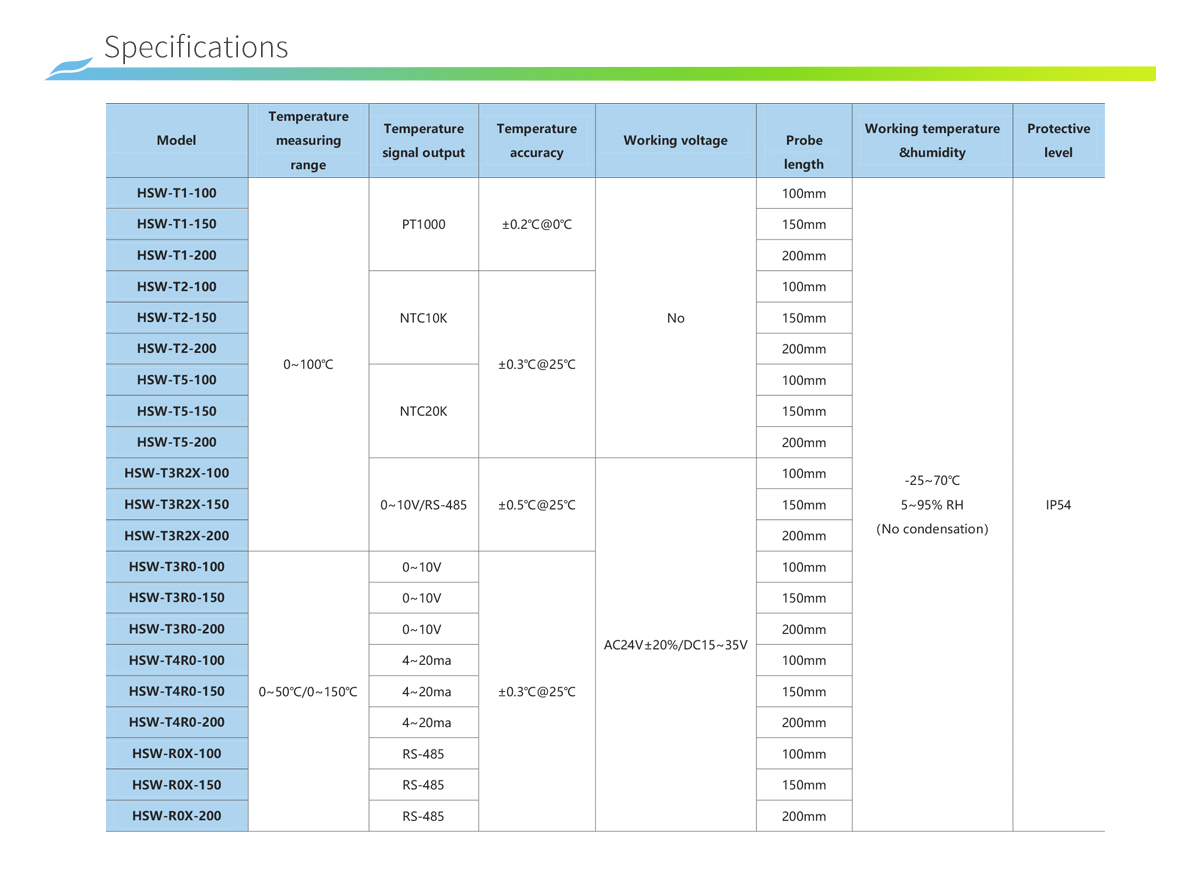Select the Working voltage column header
This screenshot has height=870, width=1200.
click(675, 141)
